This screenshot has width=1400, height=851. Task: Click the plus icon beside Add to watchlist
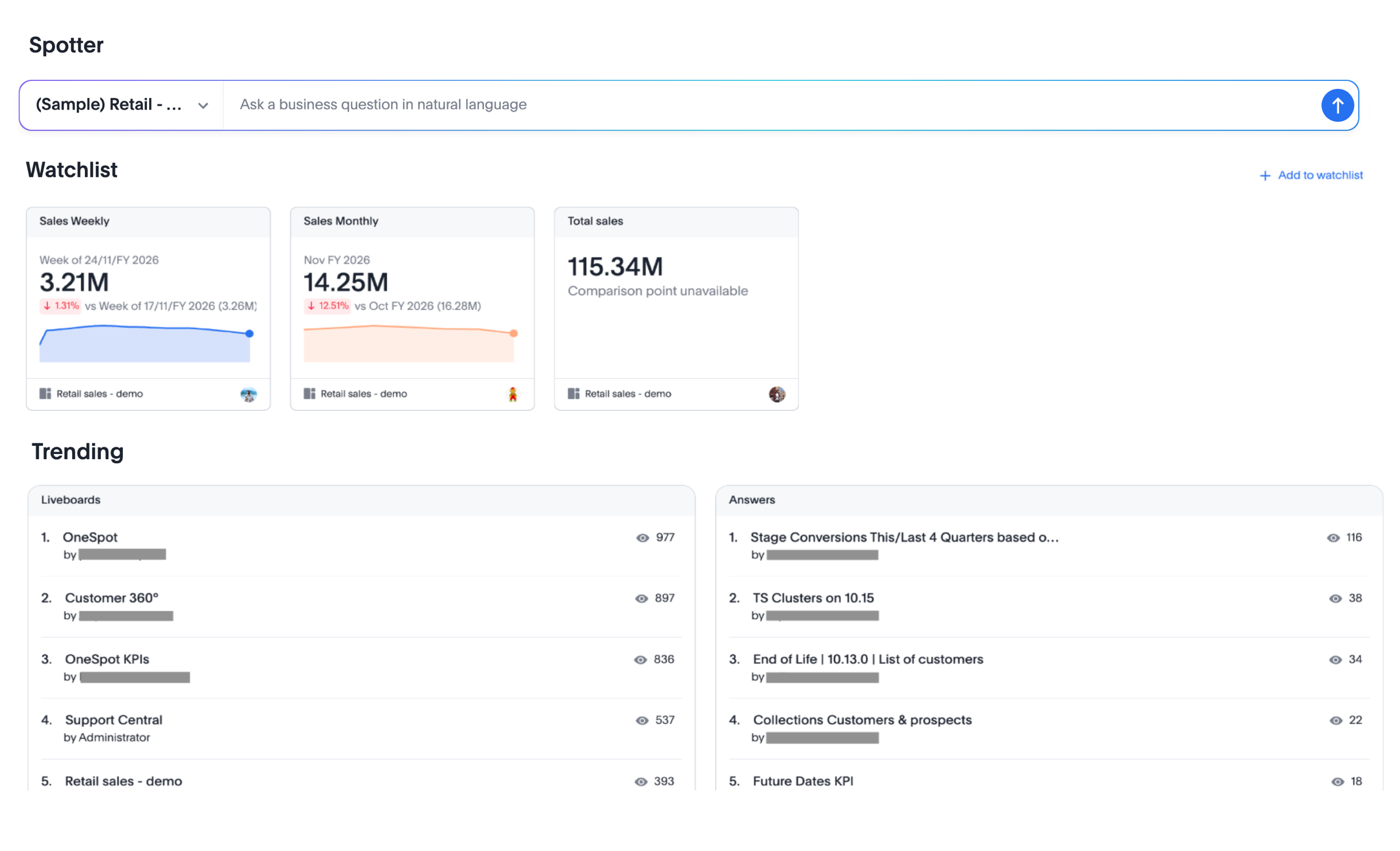point(1264,176)
